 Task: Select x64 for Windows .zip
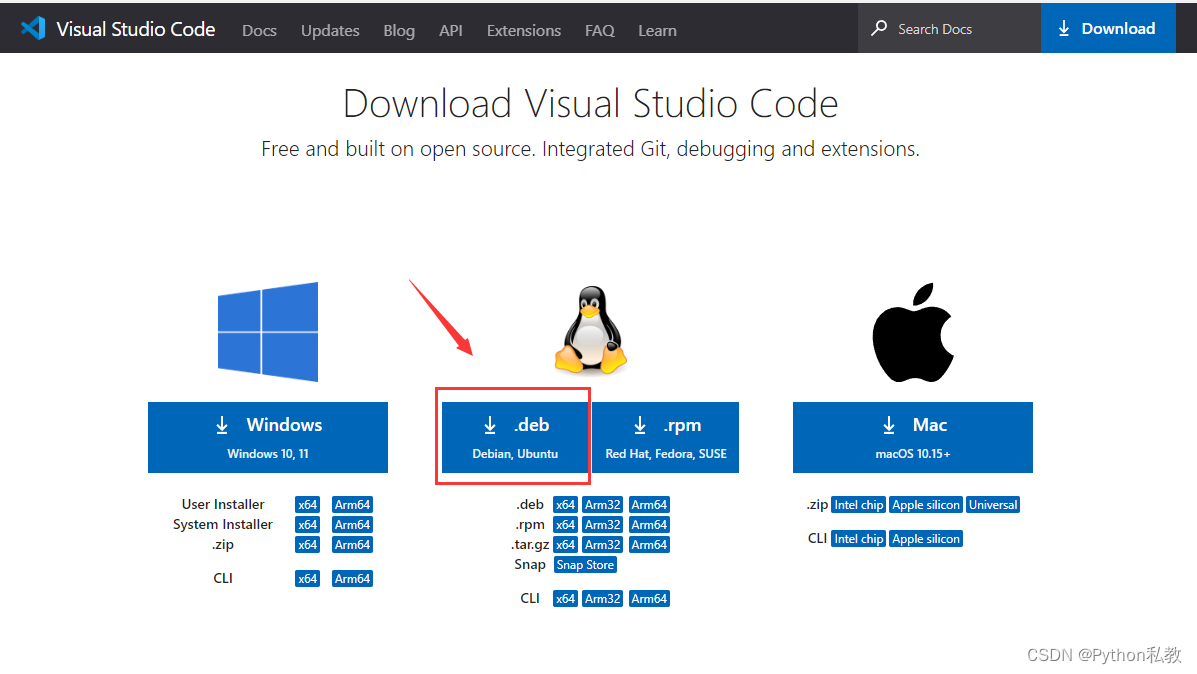tap(308, 545)
